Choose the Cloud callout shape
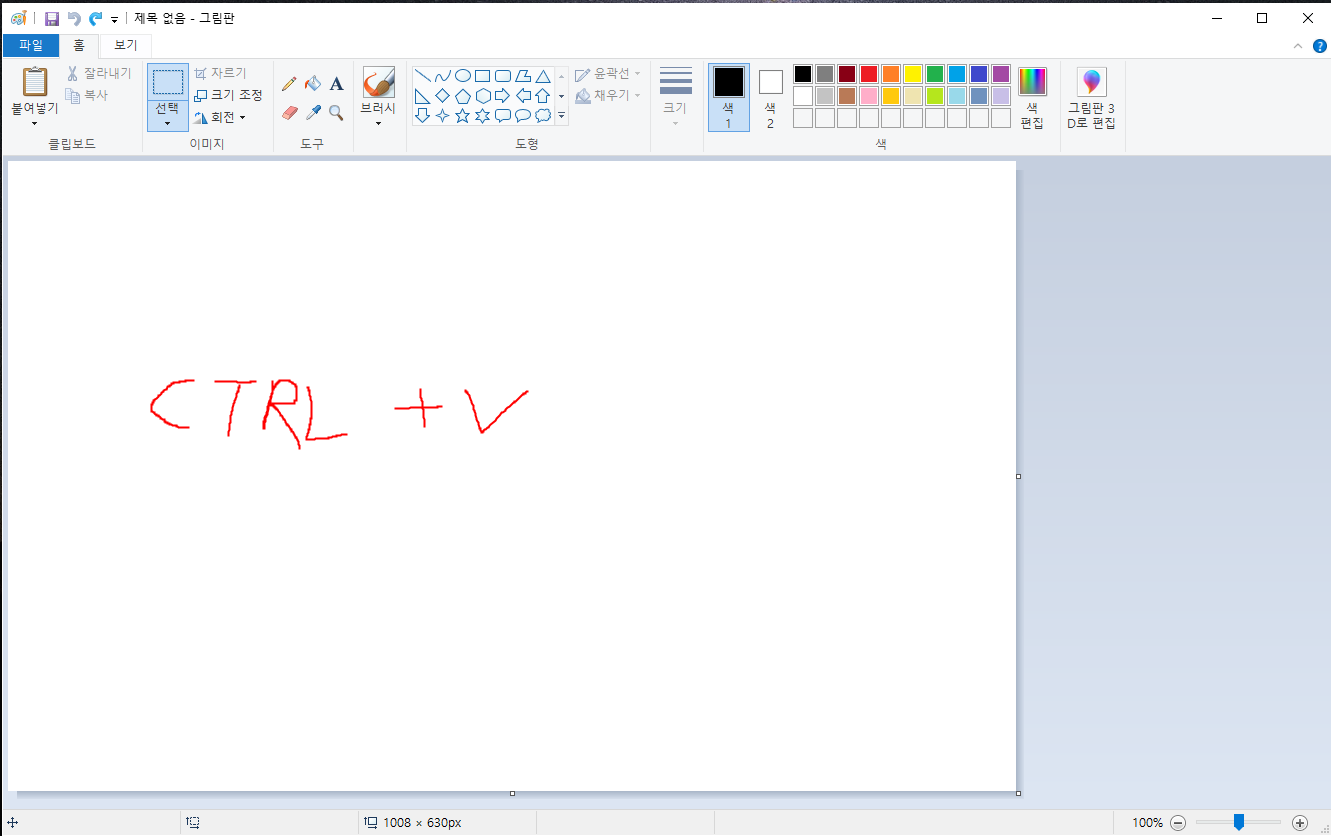 [543, 116]
